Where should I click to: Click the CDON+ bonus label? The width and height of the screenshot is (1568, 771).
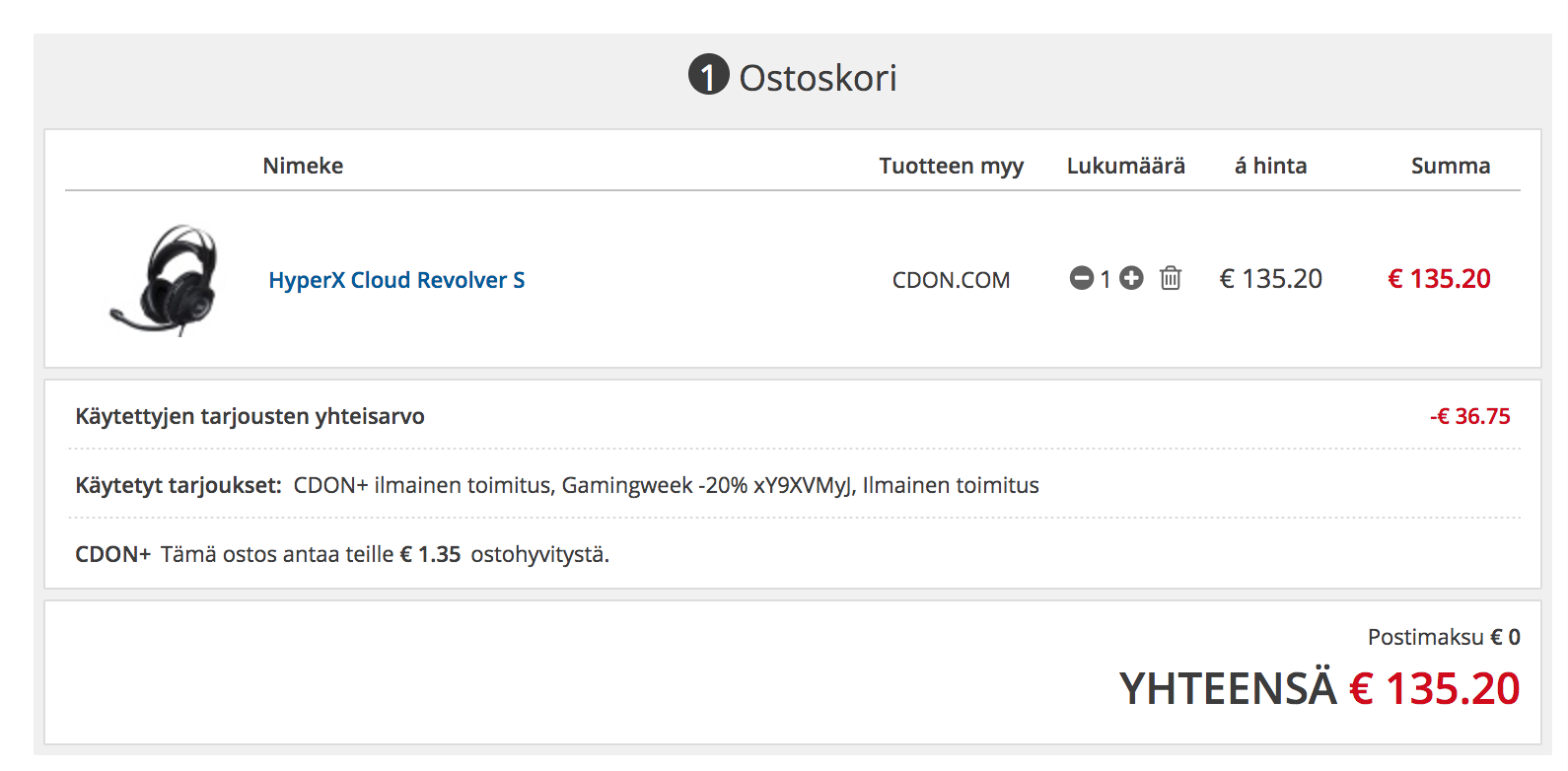pyautogui.click(x=113, y=554)
